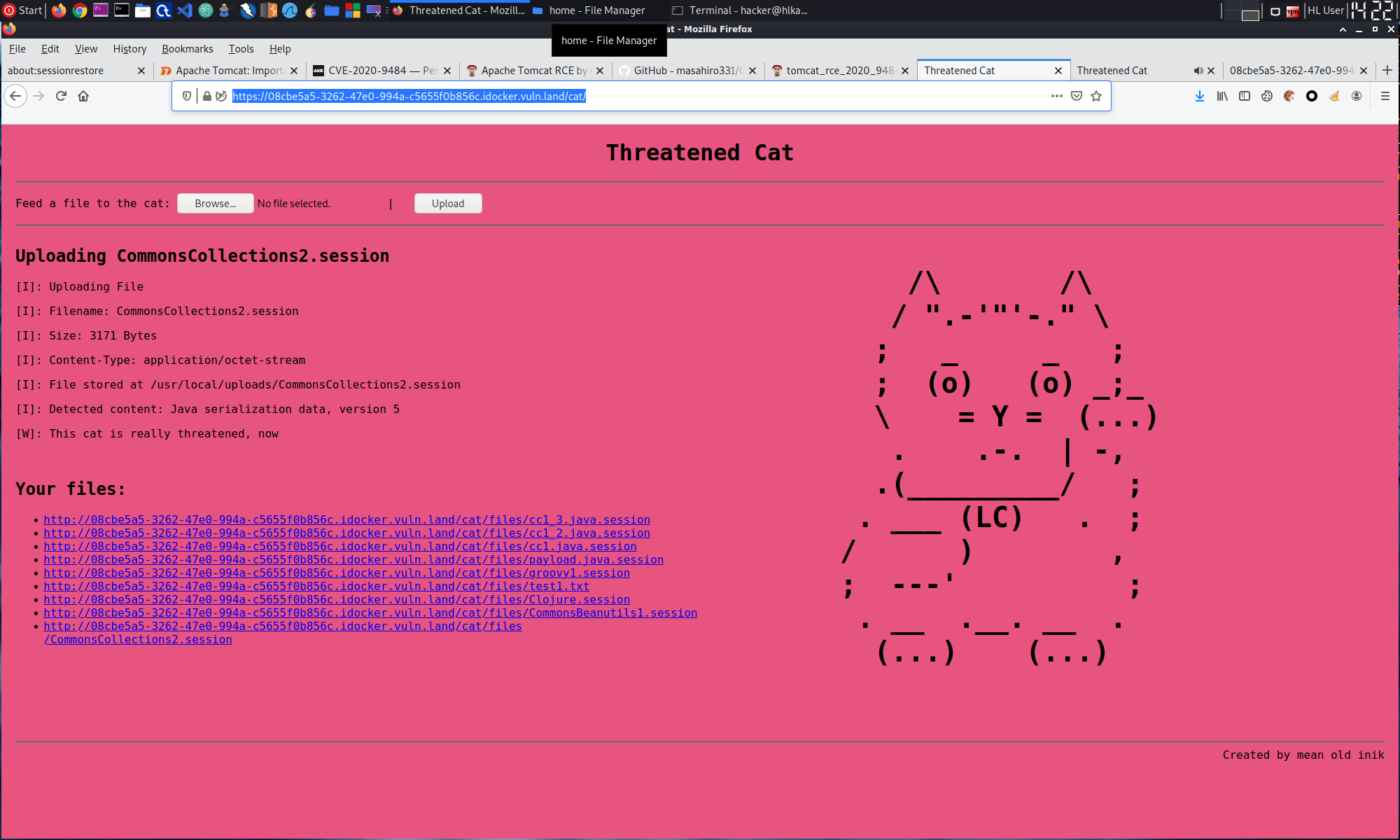
Task: Switch to about:sessionrestore tab
Action: (x=76, y=71)
